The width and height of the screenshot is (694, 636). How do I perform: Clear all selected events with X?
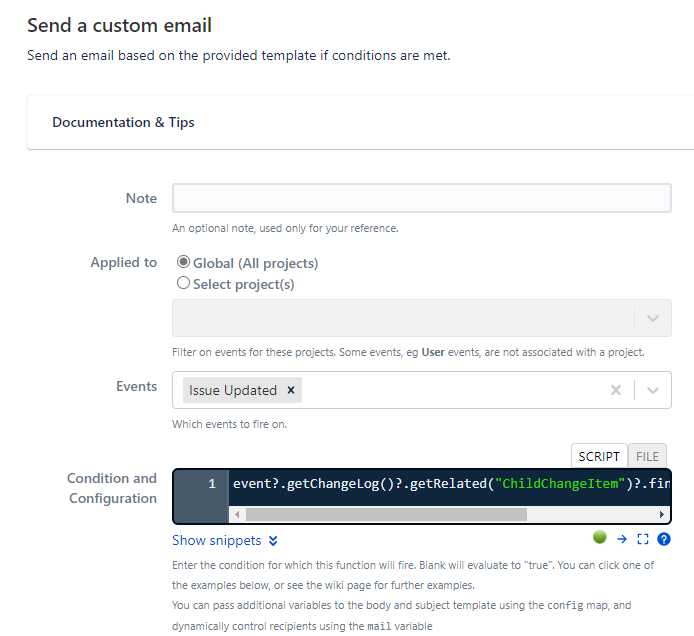tap(616, 390)
